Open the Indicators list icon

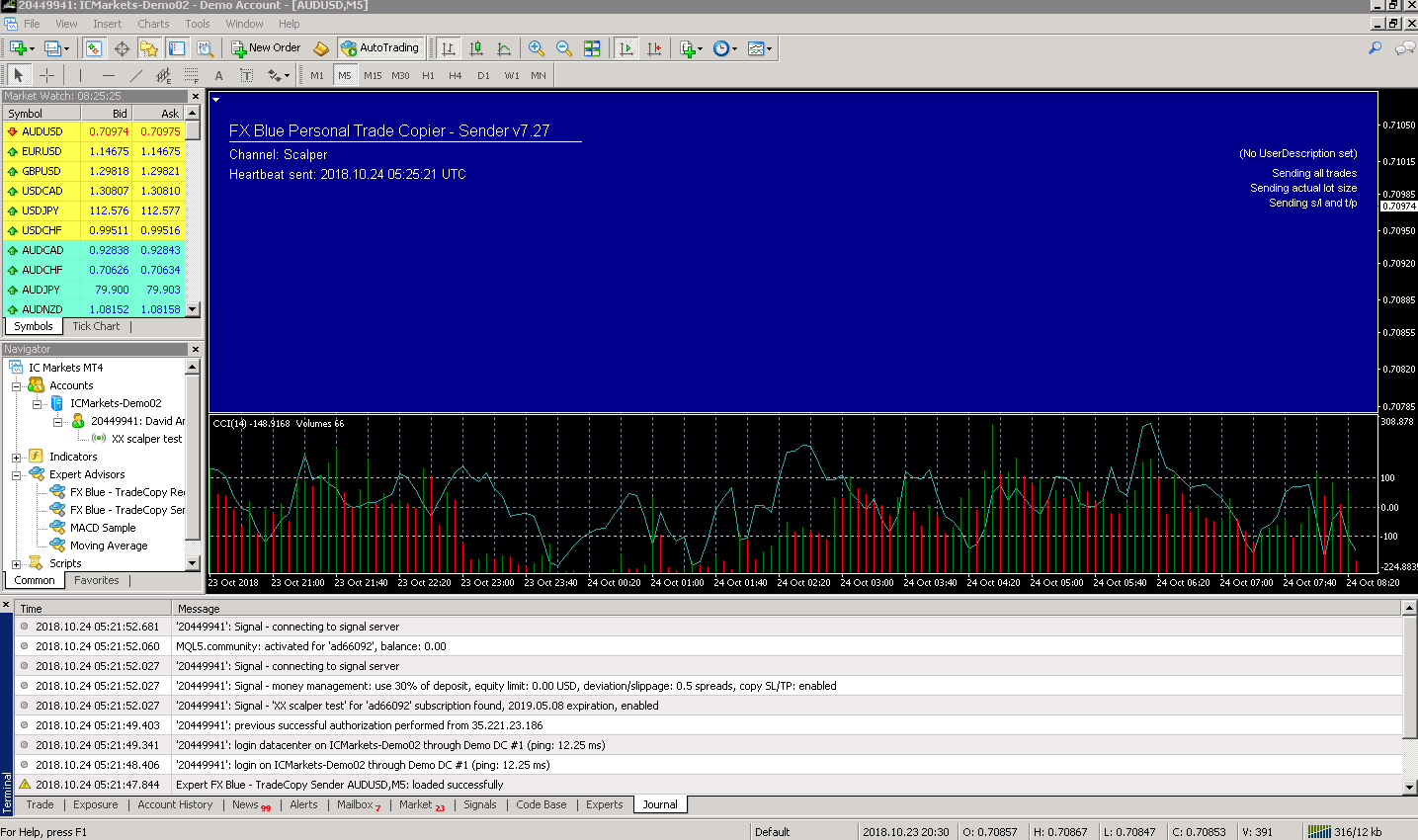click(x=688, y=47)
